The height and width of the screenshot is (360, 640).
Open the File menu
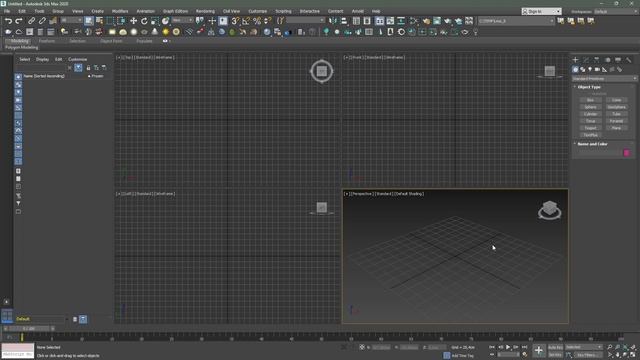tap(7, 11)
